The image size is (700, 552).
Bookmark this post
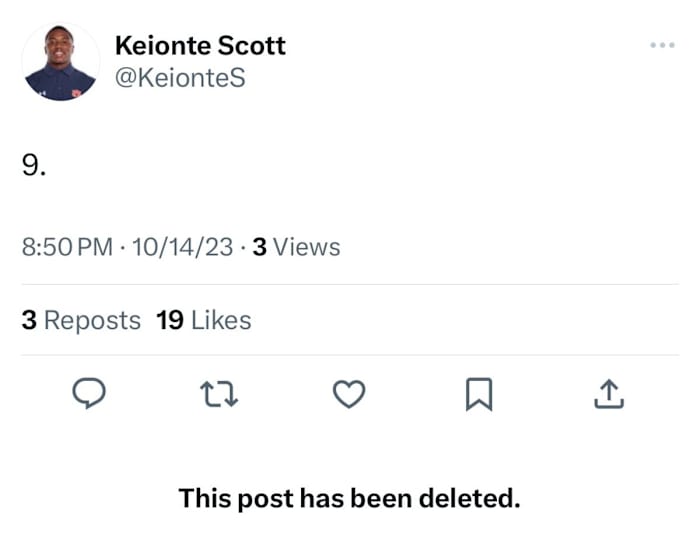coord(479,397)
